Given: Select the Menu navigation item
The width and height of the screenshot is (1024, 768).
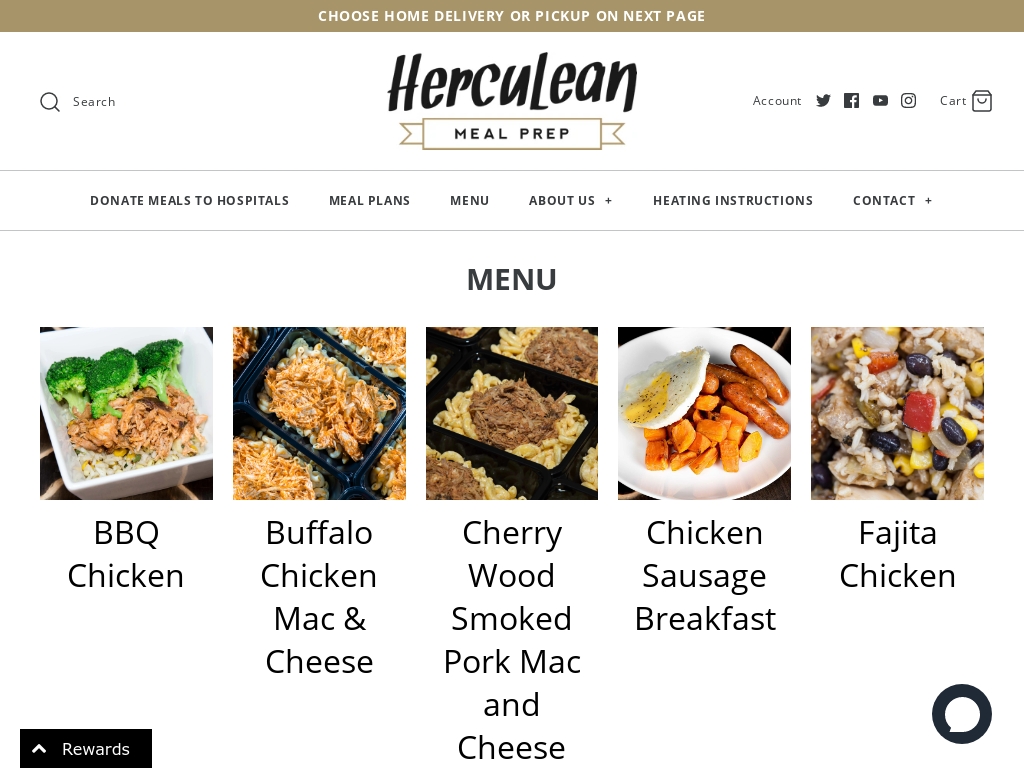Looking at the screenshot, I should coord(470,200).
